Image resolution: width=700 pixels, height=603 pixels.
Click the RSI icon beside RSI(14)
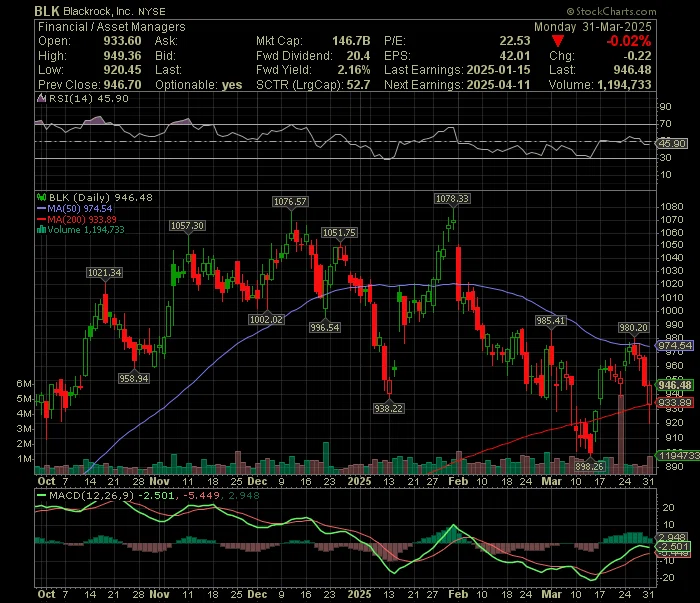[42, 99]
